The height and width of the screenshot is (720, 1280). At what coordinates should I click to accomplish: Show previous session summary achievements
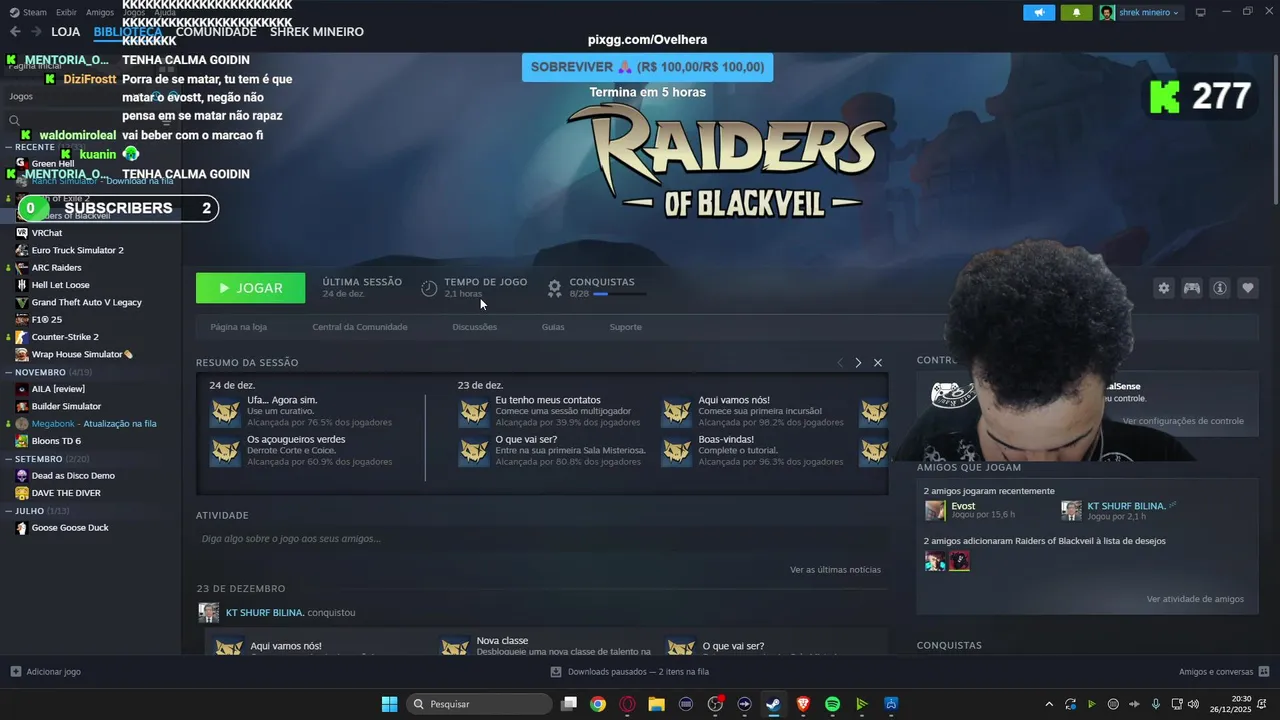coord(840,362)
